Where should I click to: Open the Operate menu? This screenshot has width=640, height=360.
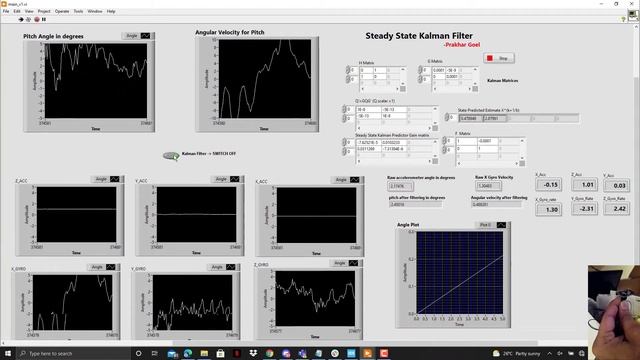click(x=62, y=11)
